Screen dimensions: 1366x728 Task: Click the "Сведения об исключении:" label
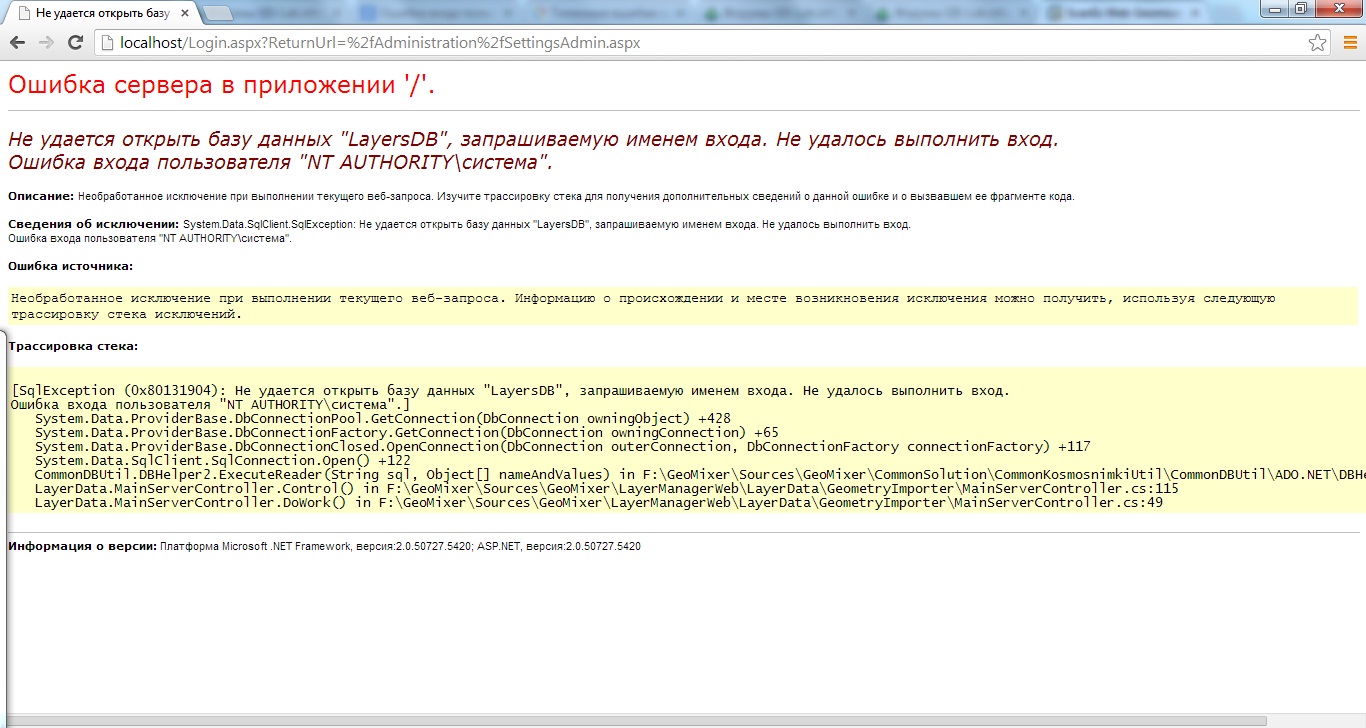tap(93, 224)
